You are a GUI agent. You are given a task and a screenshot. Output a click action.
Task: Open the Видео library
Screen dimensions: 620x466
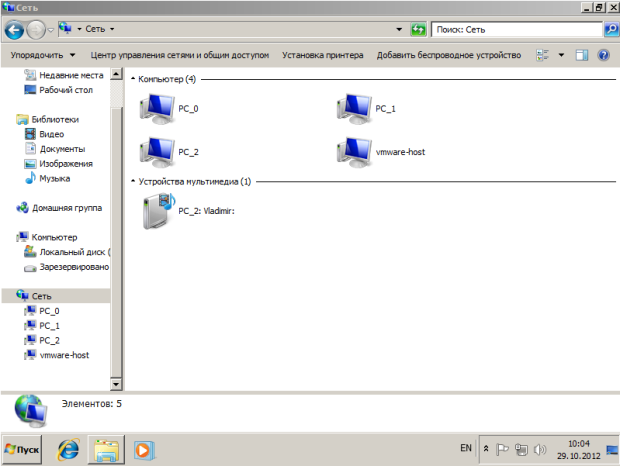[x=44, y=134]
